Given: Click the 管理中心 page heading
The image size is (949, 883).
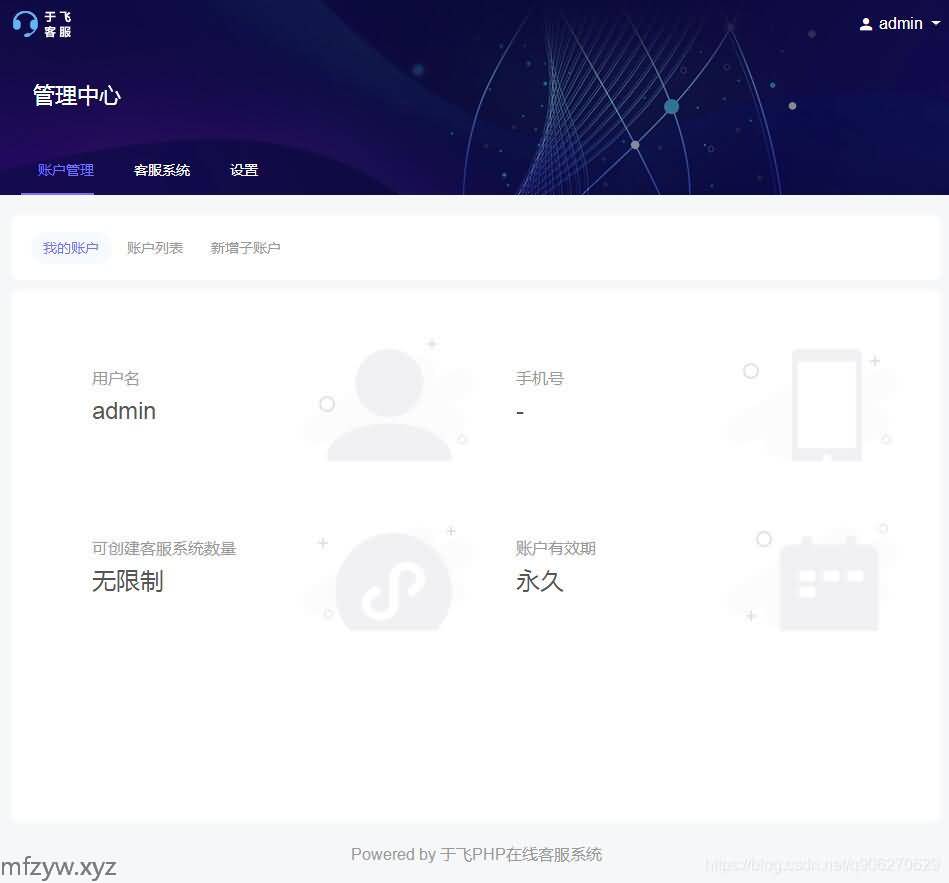Looking at the screenshot, I should [x=77, y=96].
